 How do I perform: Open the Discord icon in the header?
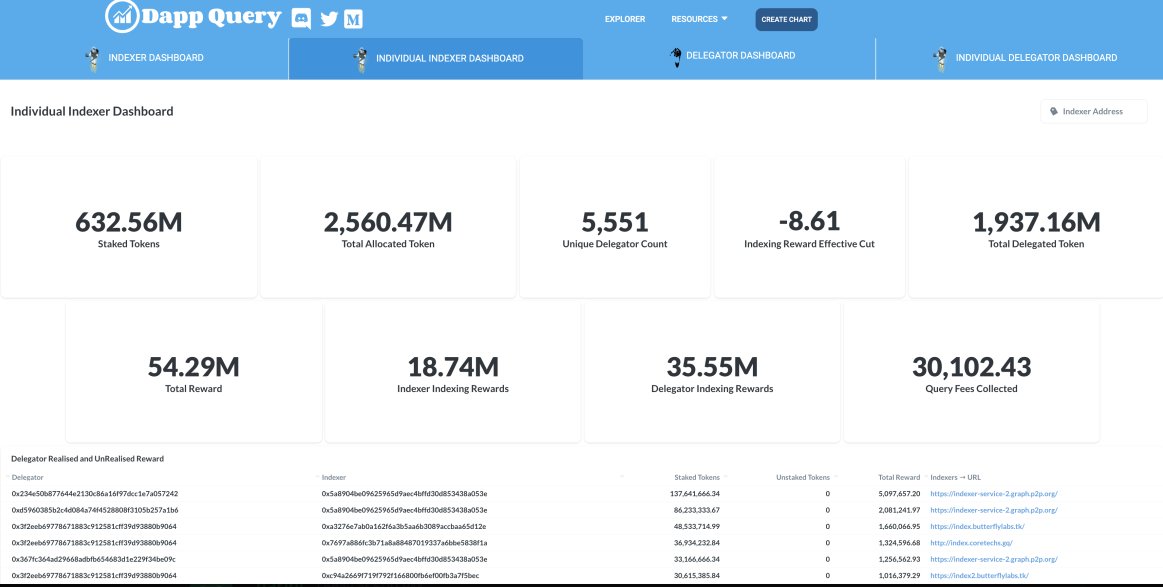tap(301, 18)
